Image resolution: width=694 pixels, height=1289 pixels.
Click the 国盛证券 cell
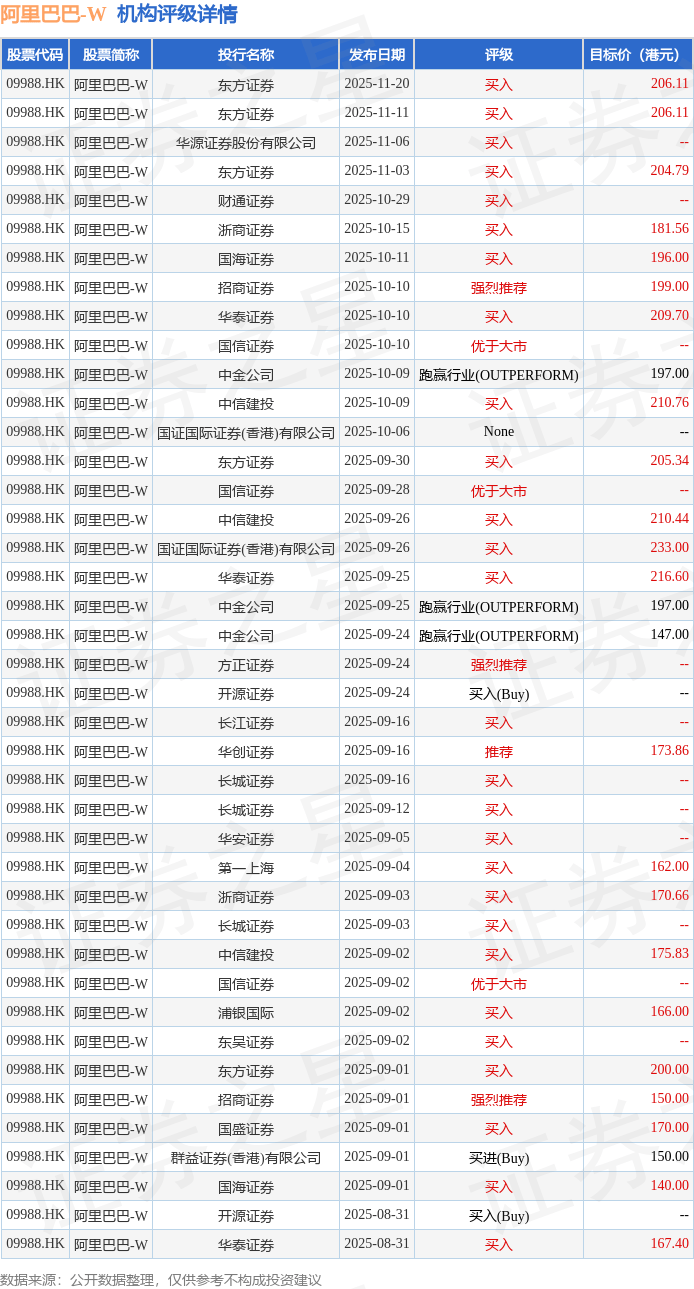[246, 1128]
